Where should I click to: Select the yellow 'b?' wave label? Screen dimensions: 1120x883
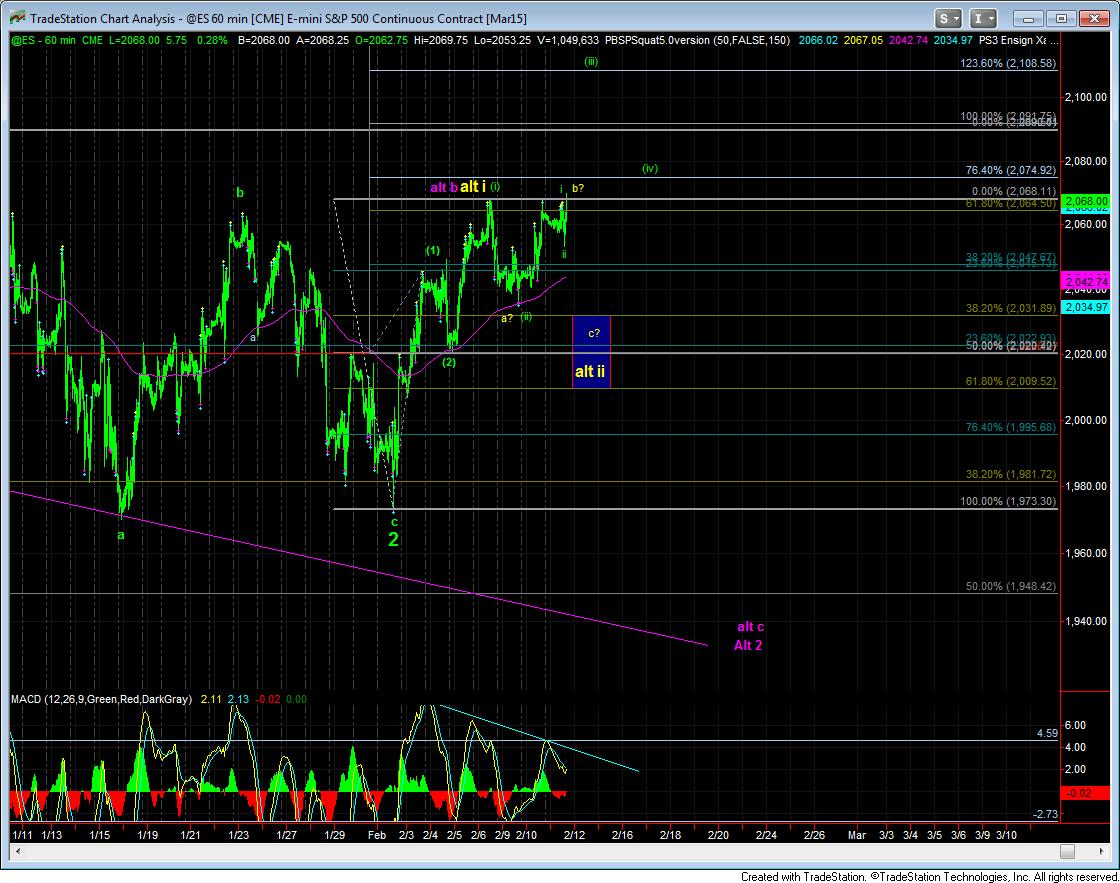pyautogui.click(x=578, y=189)
